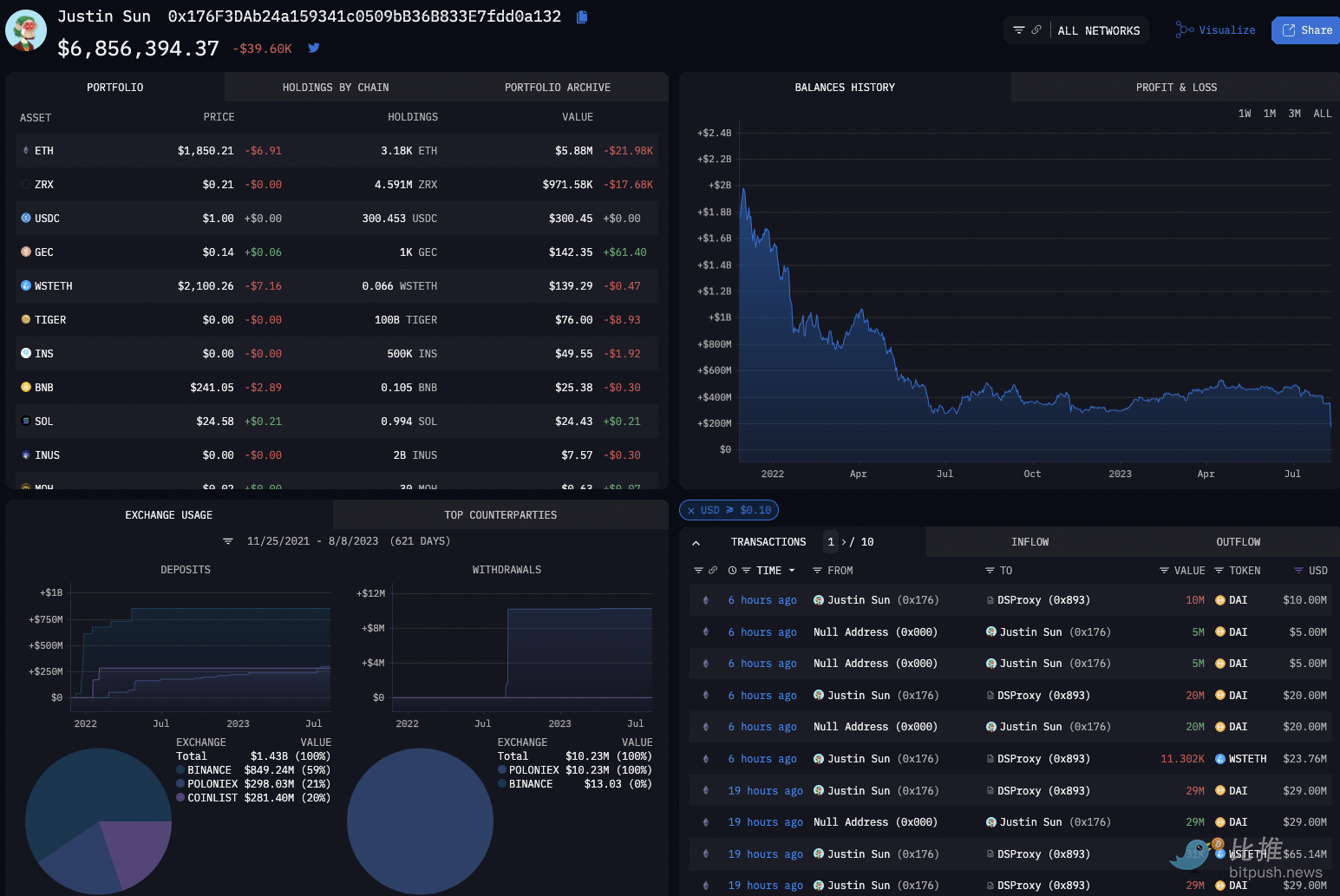Set balance chart range to 3M
The width and height of the screenshot is (1340, 896).
pos(1295,114)
